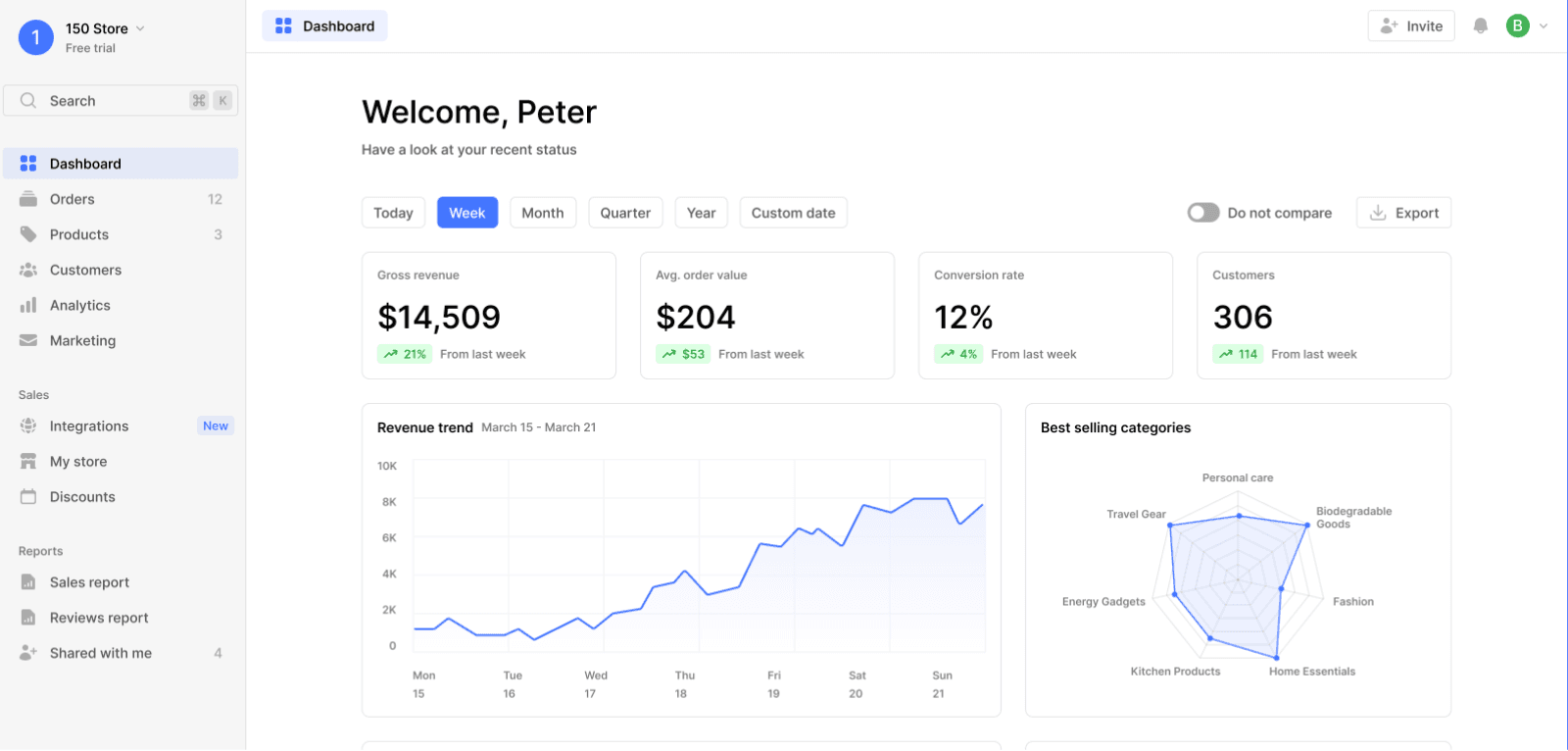Click the Products tag icon

point(28,234)
